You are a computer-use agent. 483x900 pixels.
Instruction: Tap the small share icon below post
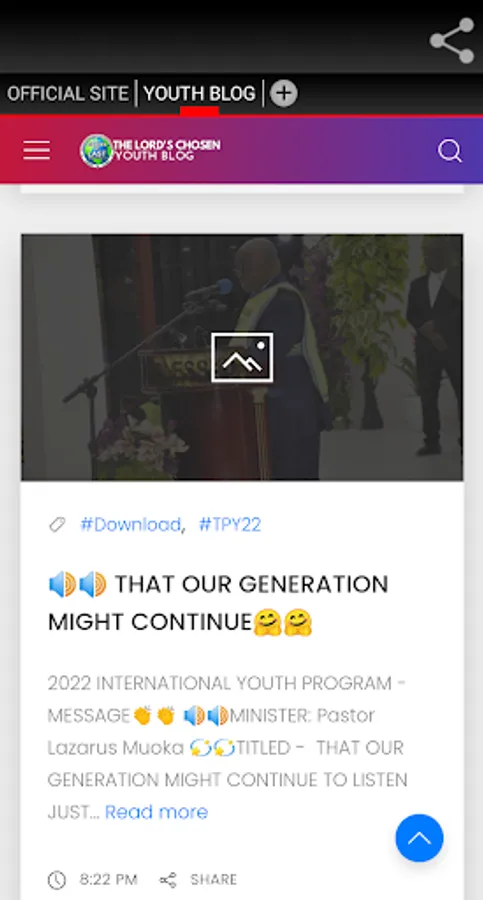point(168,879)
